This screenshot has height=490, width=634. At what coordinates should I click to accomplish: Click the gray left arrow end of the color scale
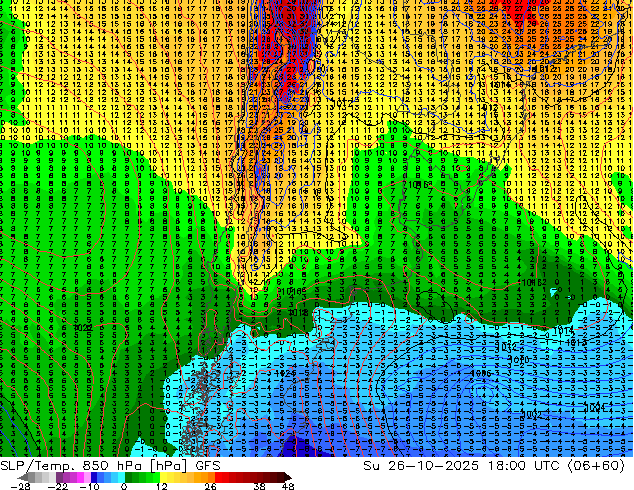tap(23, 477)
